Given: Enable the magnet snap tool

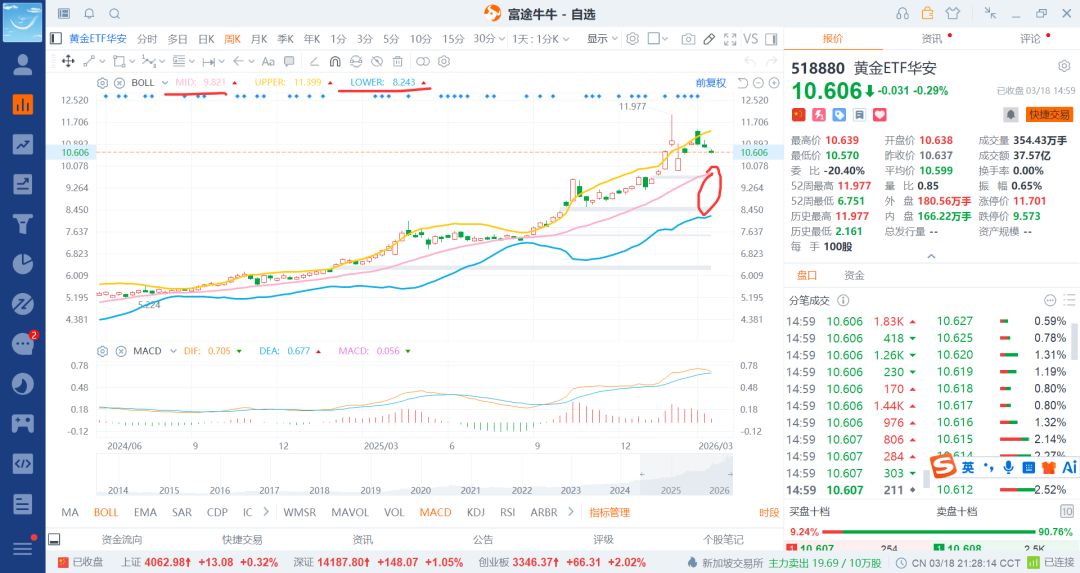Looking at the screenshot, I should point(335,61).
